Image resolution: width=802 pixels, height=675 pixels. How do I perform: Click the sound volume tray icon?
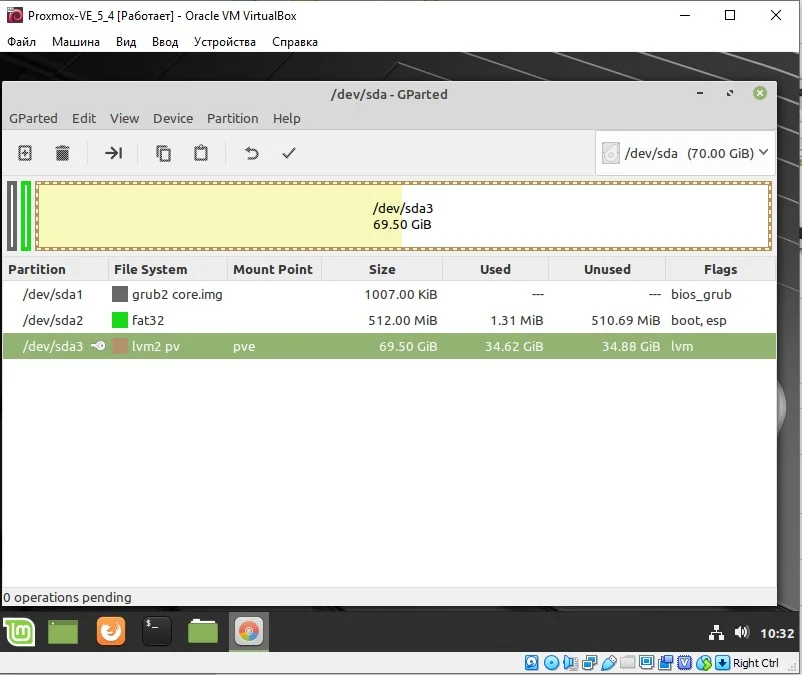[x=742, y=633]
